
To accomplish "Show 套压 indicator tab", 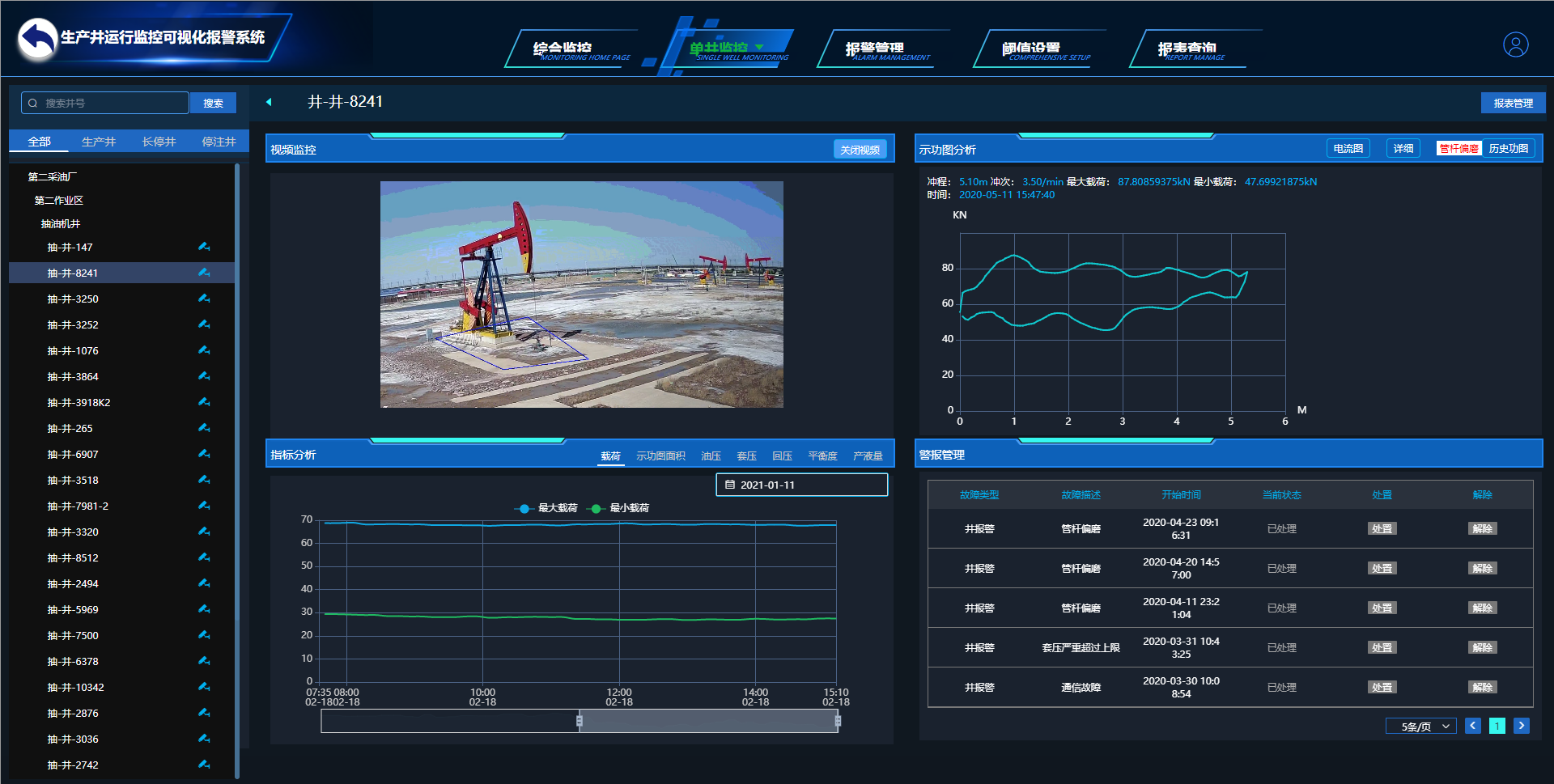I will coord(746,456).
